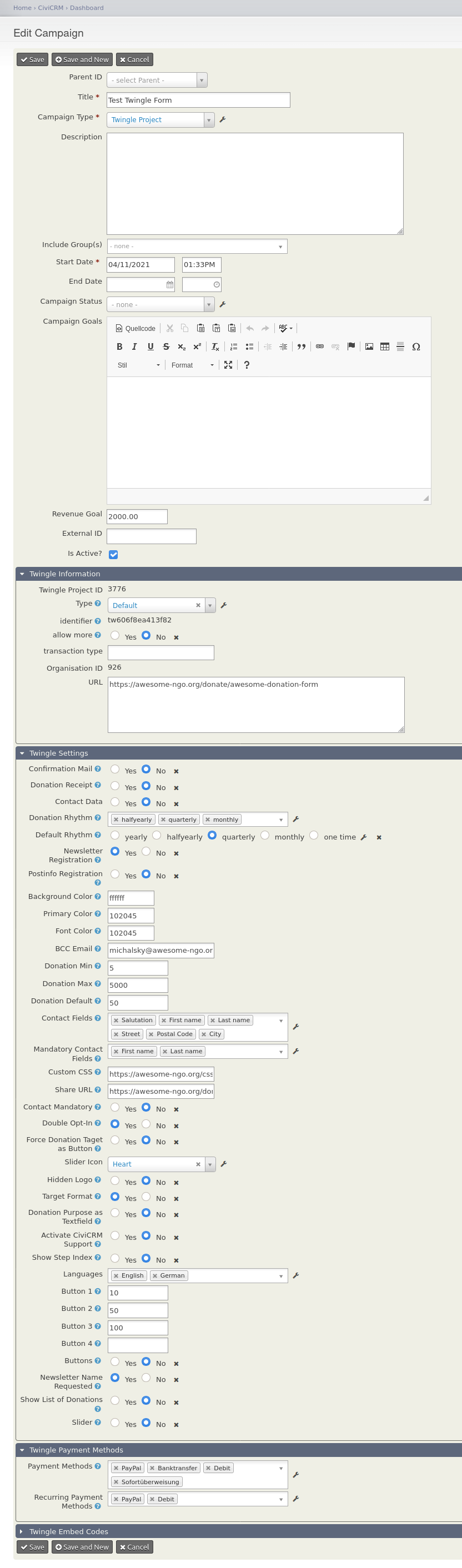The width and height of the screenshot is (462, 1568).
Task: Click the help icon next to Background Color
Action: coord(98,897)
